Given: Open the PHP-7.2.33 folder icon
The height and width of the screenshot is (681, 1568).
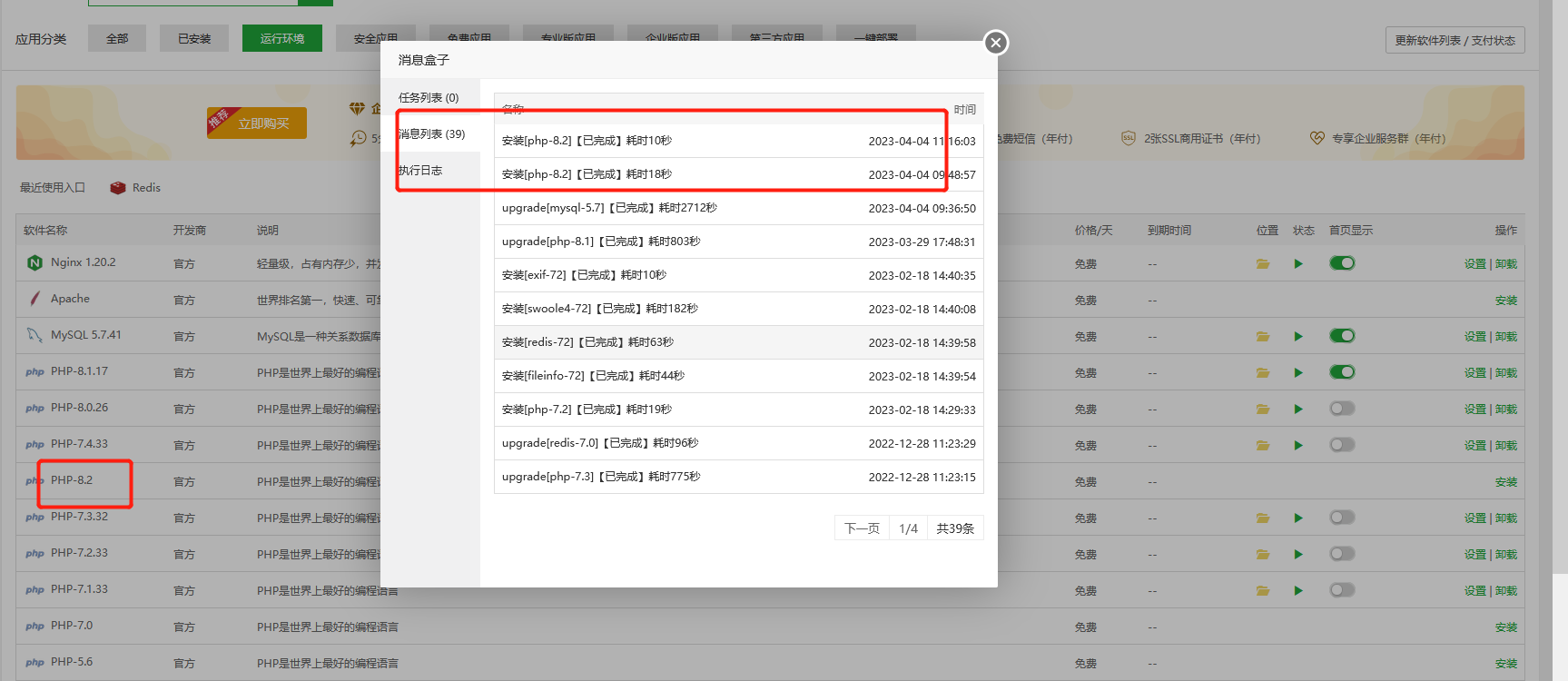Looking at the screenshot, I should [1263, 554].
